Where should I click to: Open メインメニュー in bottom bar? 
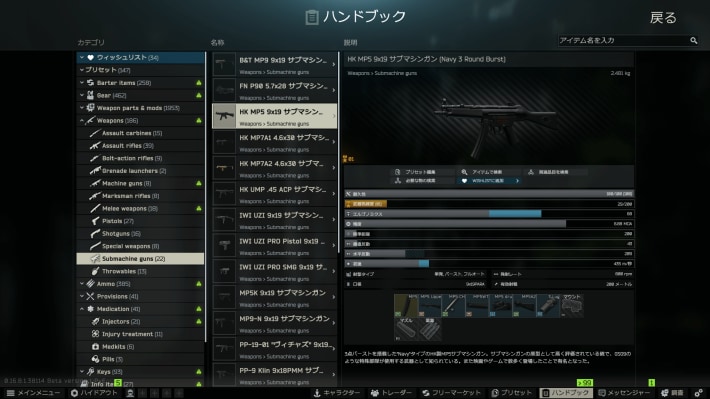pos(33,393)
